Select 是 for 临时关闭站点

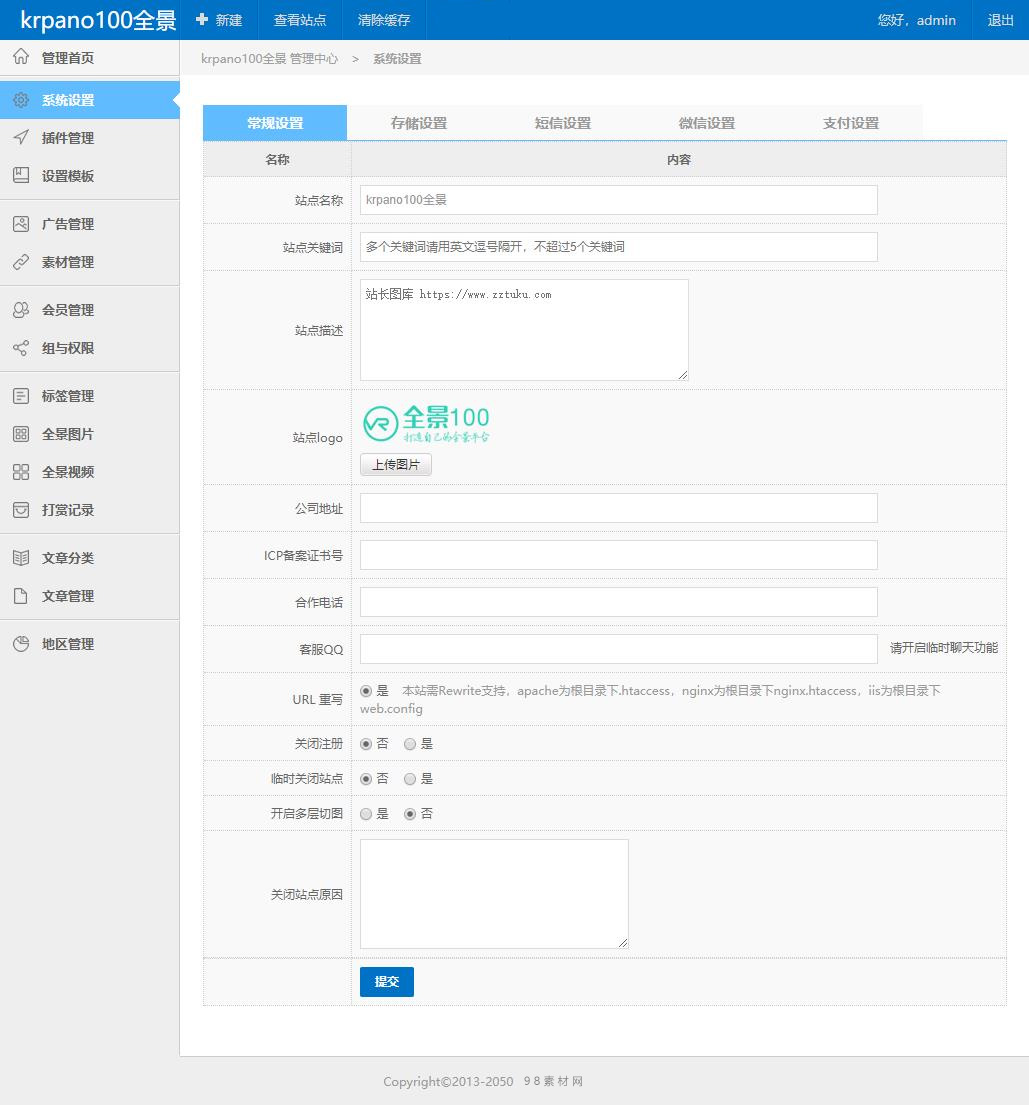click(x=410, y=779)
